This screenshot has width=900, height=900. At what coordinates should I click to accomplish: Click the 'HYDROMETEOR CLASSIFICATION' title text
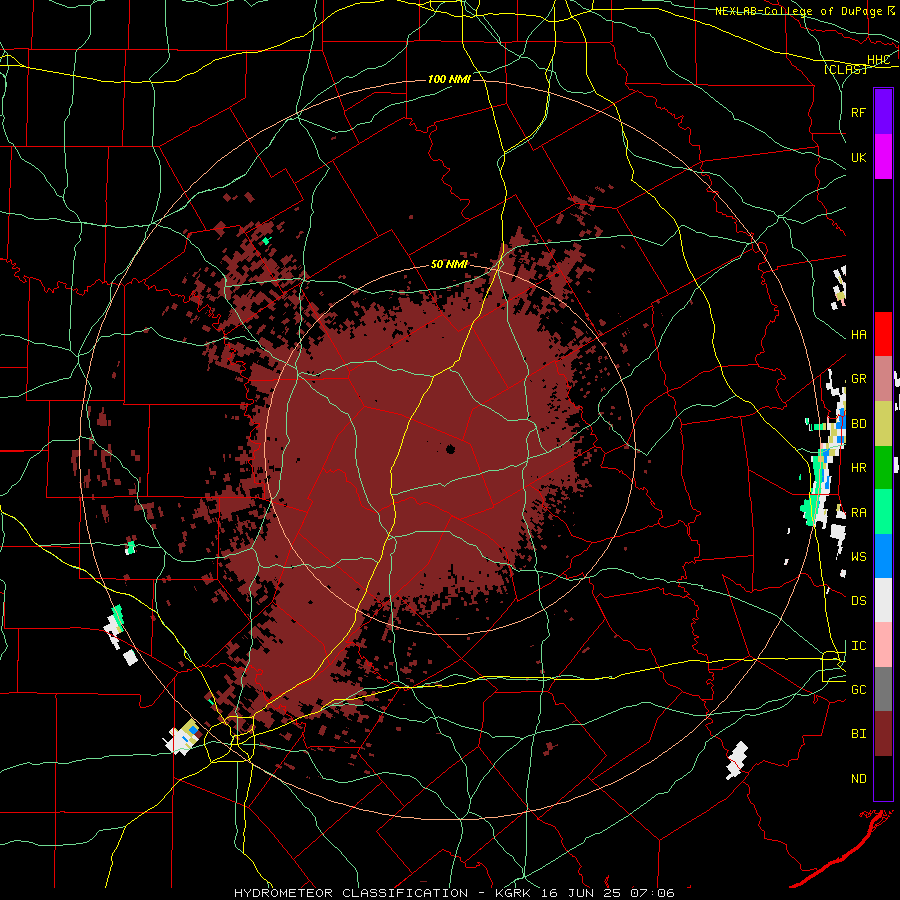point(351,893)
